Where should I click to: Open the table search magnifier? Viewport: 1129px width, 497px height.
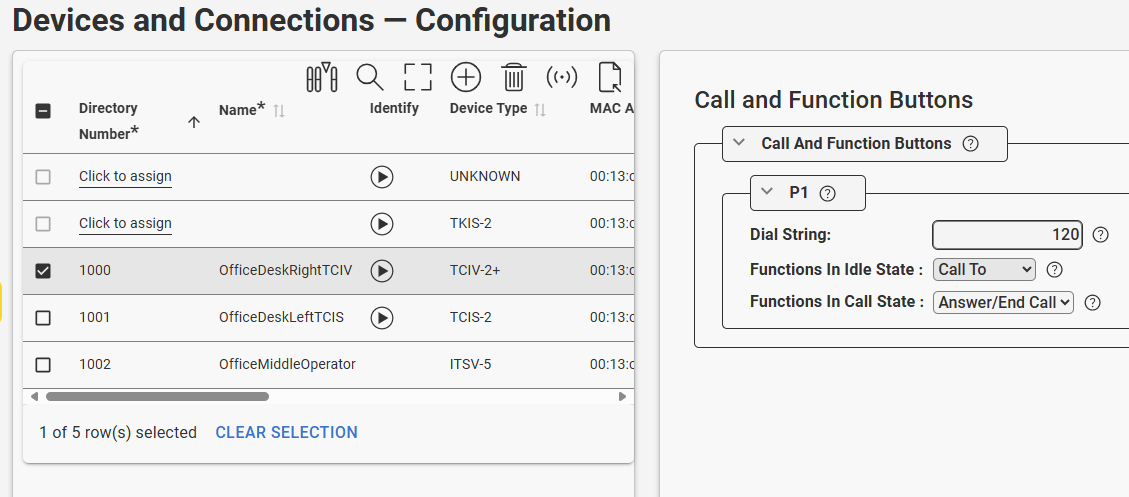click(x=370, y=77)
